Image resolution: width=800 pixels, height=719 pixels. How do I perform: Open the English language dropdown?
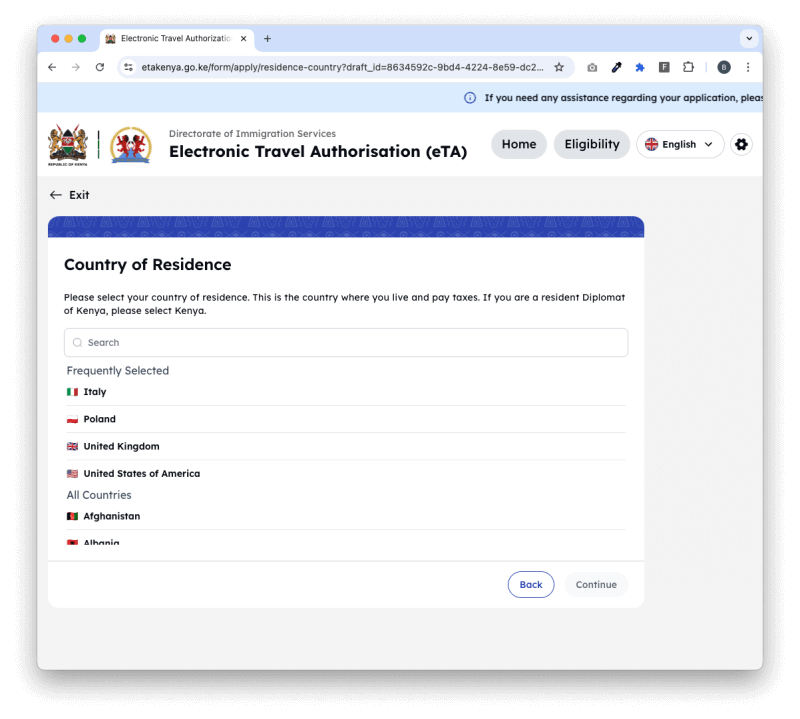tap(680, 144)
